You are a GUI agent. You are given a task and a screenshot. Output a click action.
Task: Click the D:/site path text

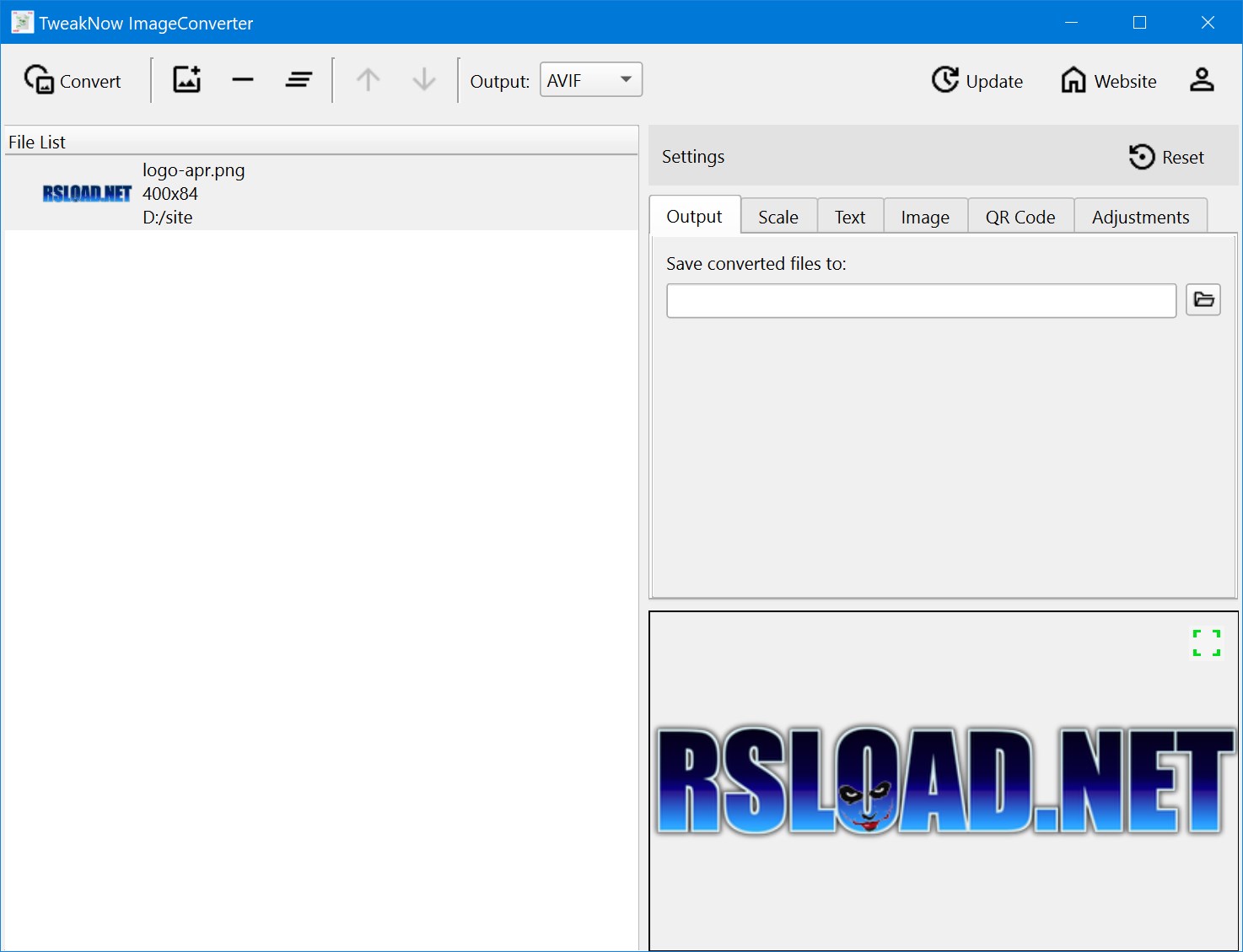point(168,218)
